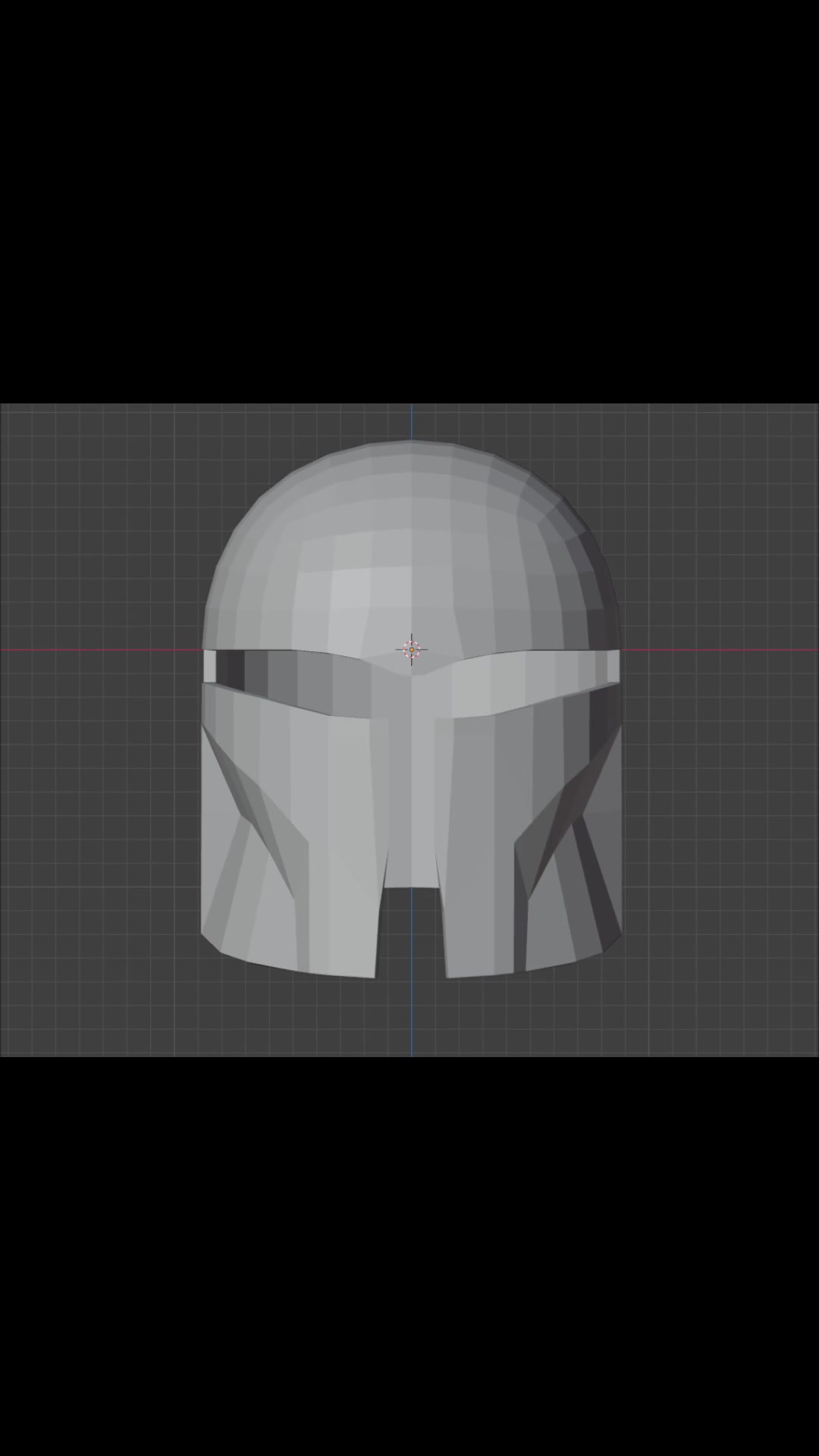
Task: Select the helmet's rounded dome top
Action: [412, 546]
